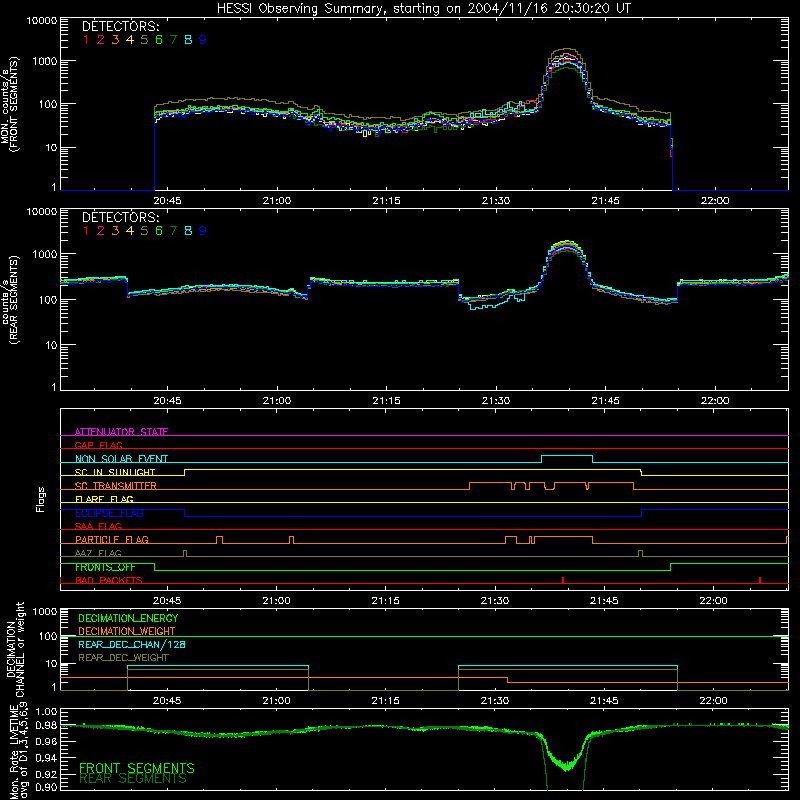Click the REAR_DEC_WEIGHT legend entry
This screenshot has width=800, height=800.
123,658
